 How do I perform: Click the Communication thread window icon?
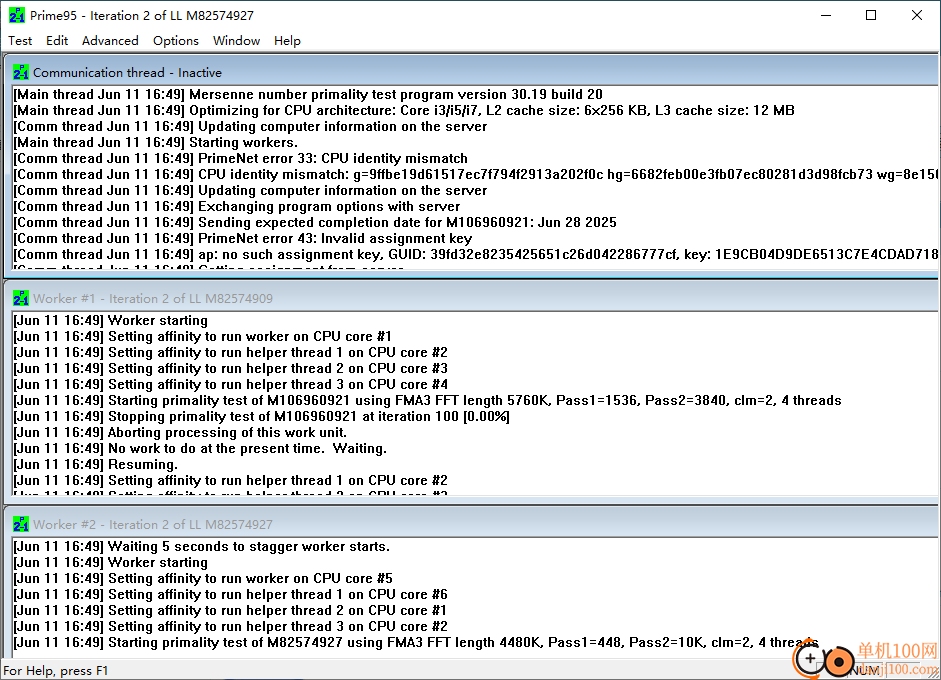(x=21, y=73)
